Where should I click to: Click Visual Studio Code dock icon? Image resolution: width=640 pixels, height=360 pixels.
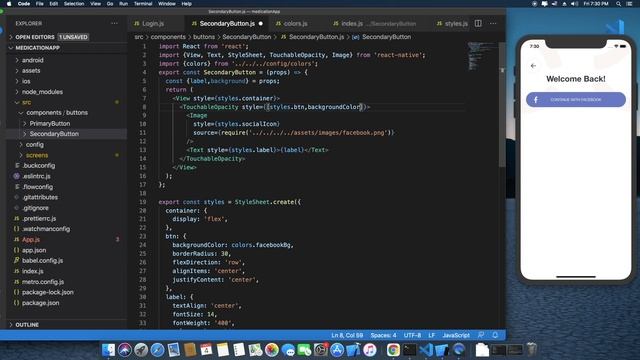click(426, 350)
